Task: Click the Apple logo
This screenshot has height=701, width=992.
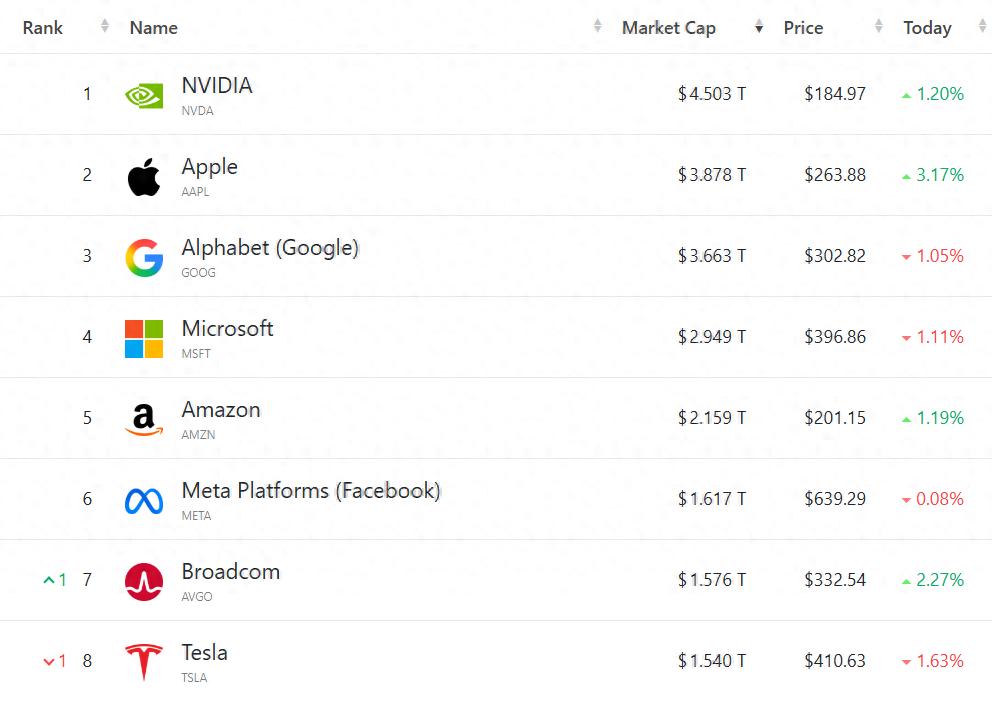Action: coord(143,177)
